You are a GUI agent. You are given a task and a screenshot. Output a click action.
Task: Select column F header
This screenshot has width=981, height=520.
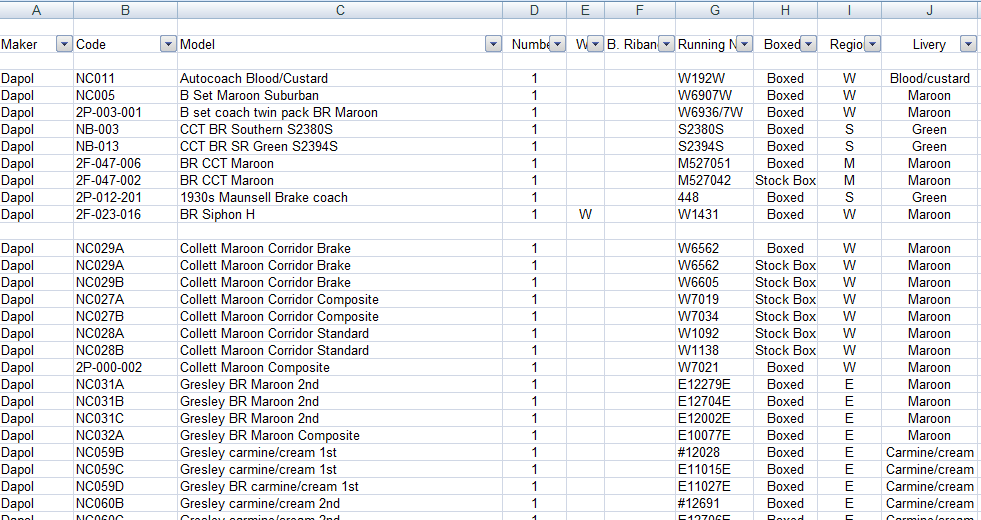pos(639,10)
